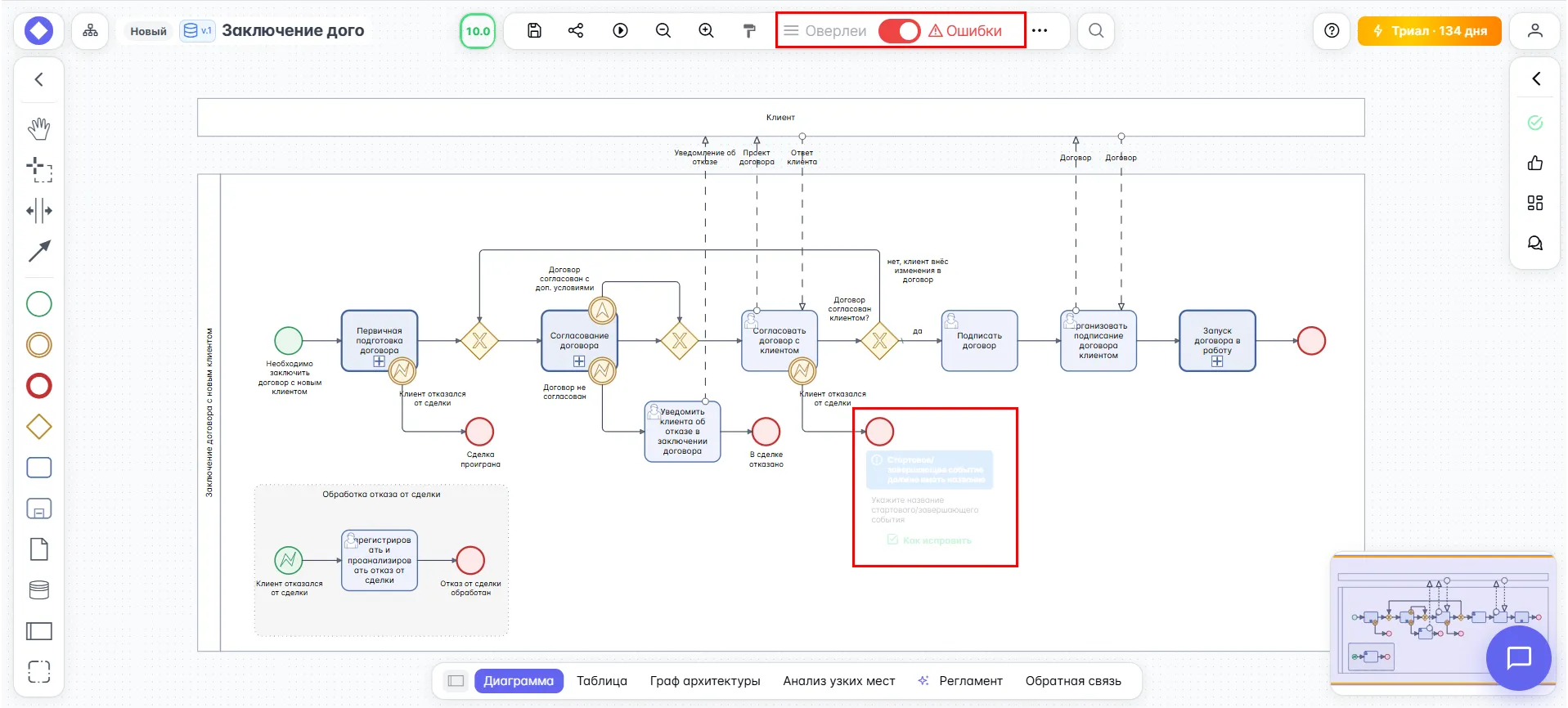1568x708 pixels.
Task: Open the Анализ узких мест tab
Action: [x=838, y=681]
